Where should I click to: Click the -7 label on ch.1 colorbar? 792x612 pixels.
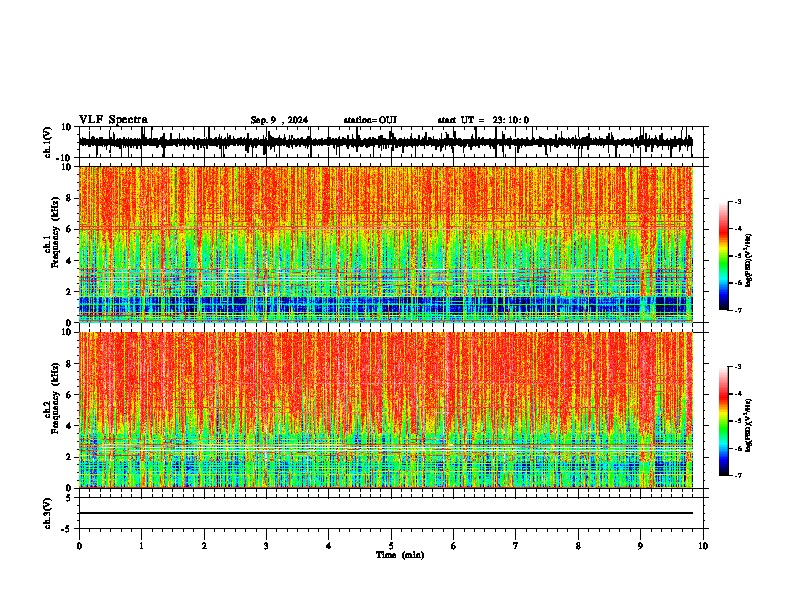[x=737, y=310]
